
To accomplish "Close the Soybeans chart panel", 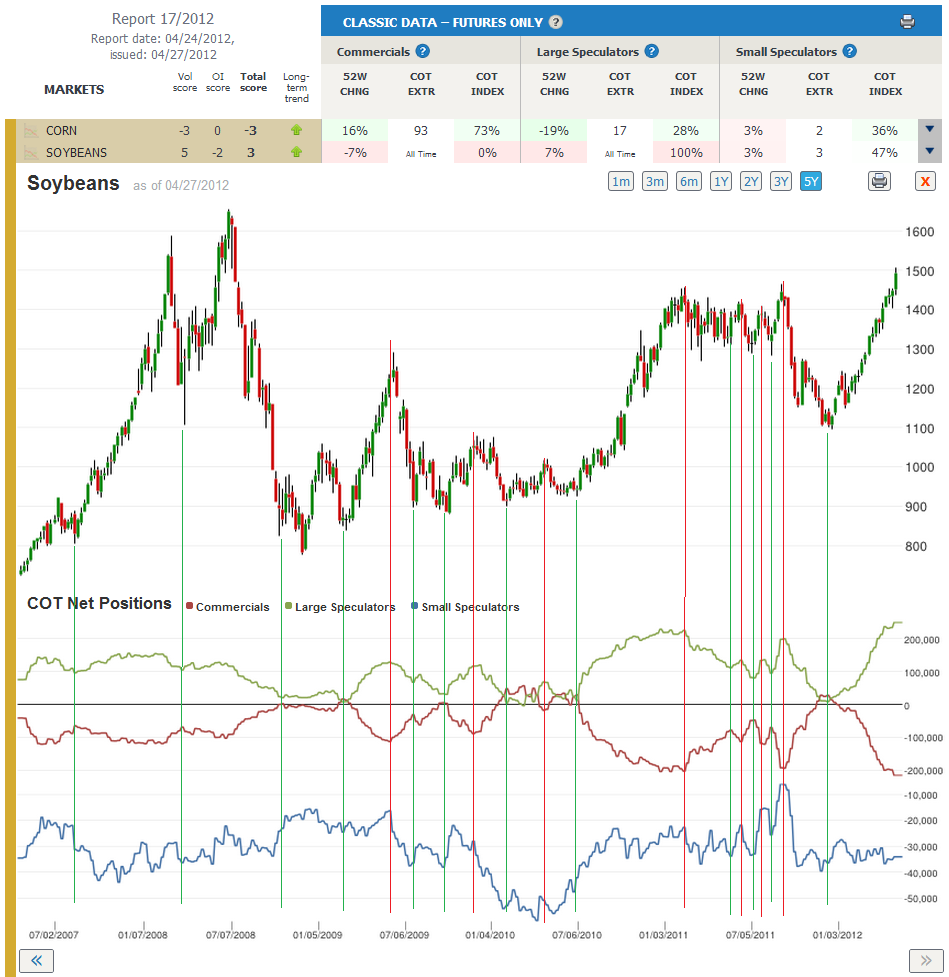I will click(x=925, y=181).
